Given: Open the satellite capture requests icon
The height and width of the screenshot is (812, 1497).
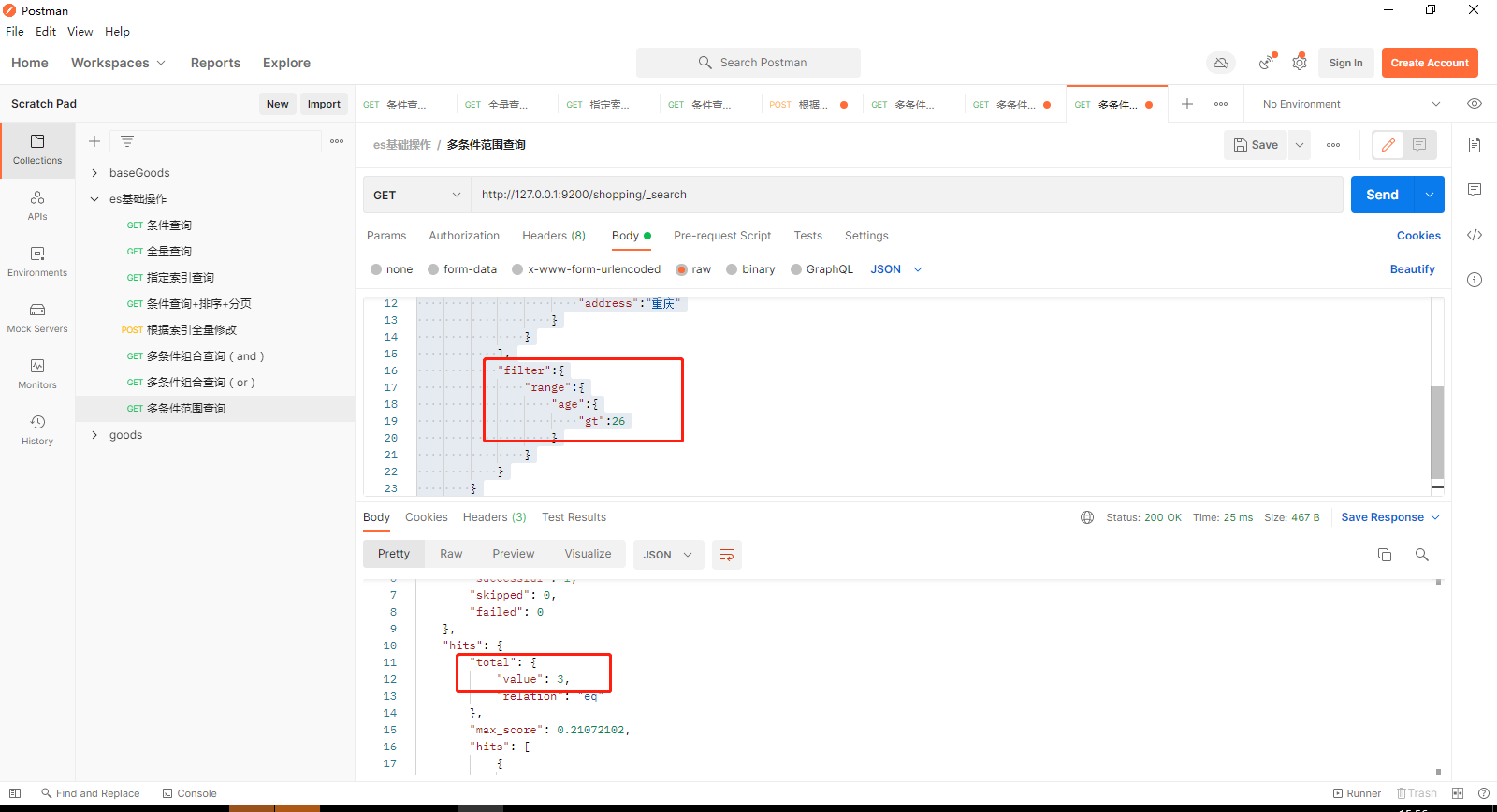Looking at the screenshot, I should [1267, 63].
